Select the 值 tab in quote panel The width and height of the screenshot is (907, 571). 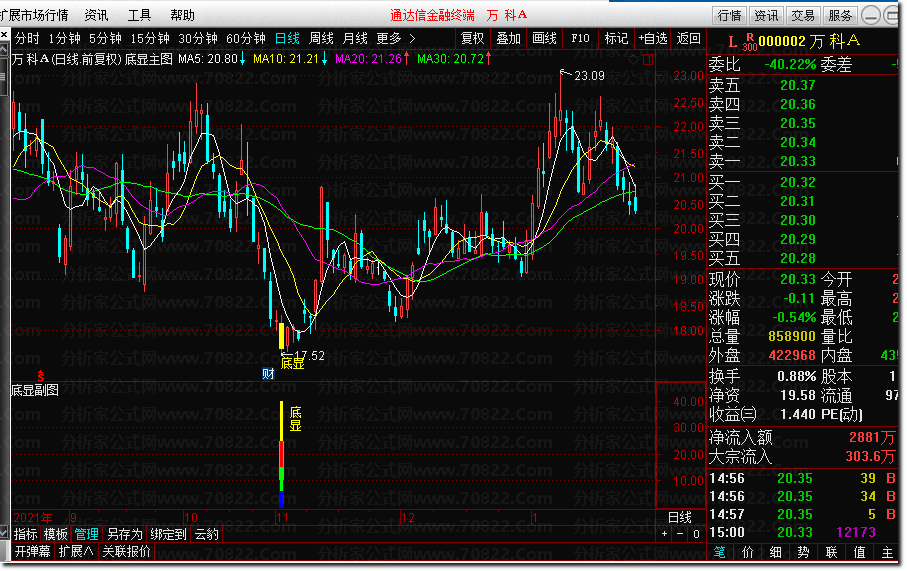coord(860,552)
